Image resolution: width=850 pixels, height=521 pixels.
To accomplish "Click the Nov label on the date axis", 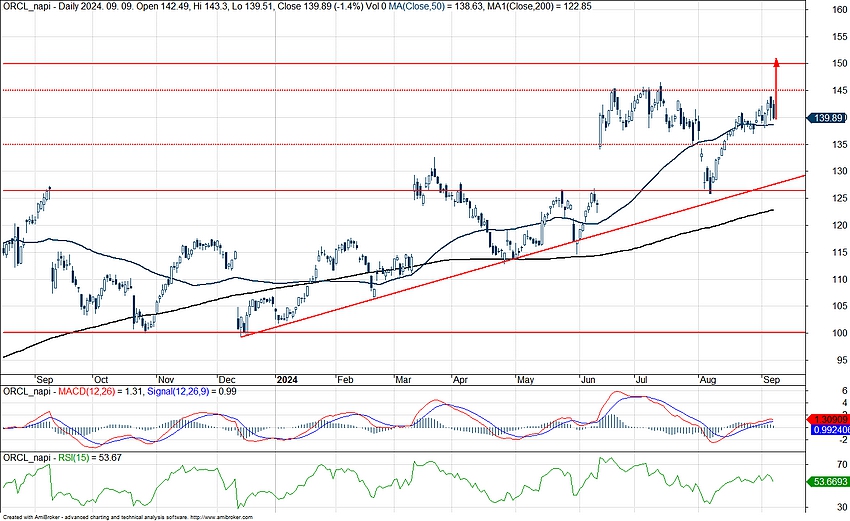I will click(x=166, y=380).
